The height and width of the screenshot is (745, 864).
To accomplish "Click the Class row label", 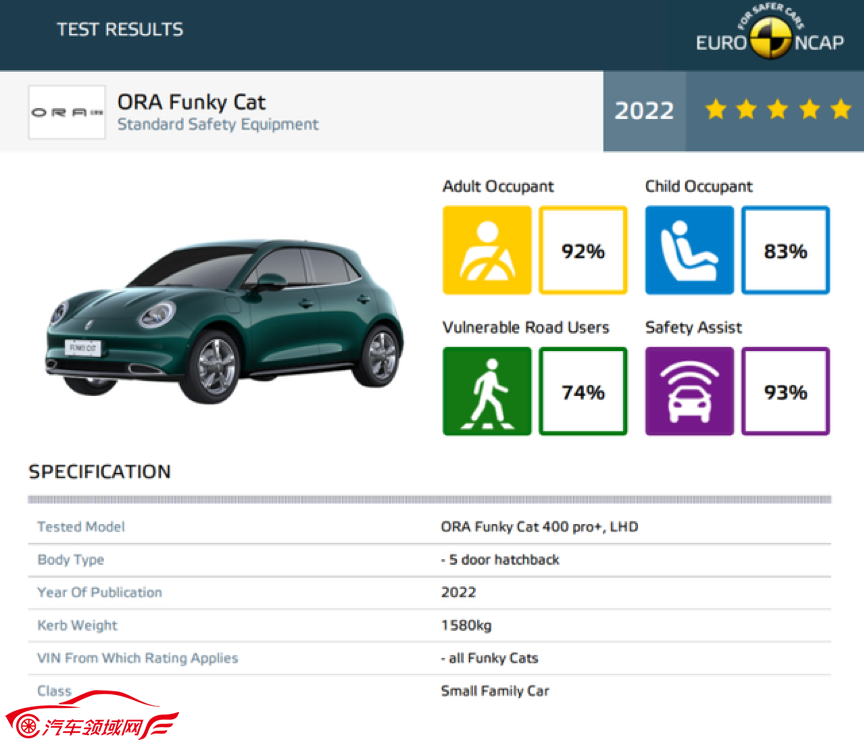I will pos(55,691).
